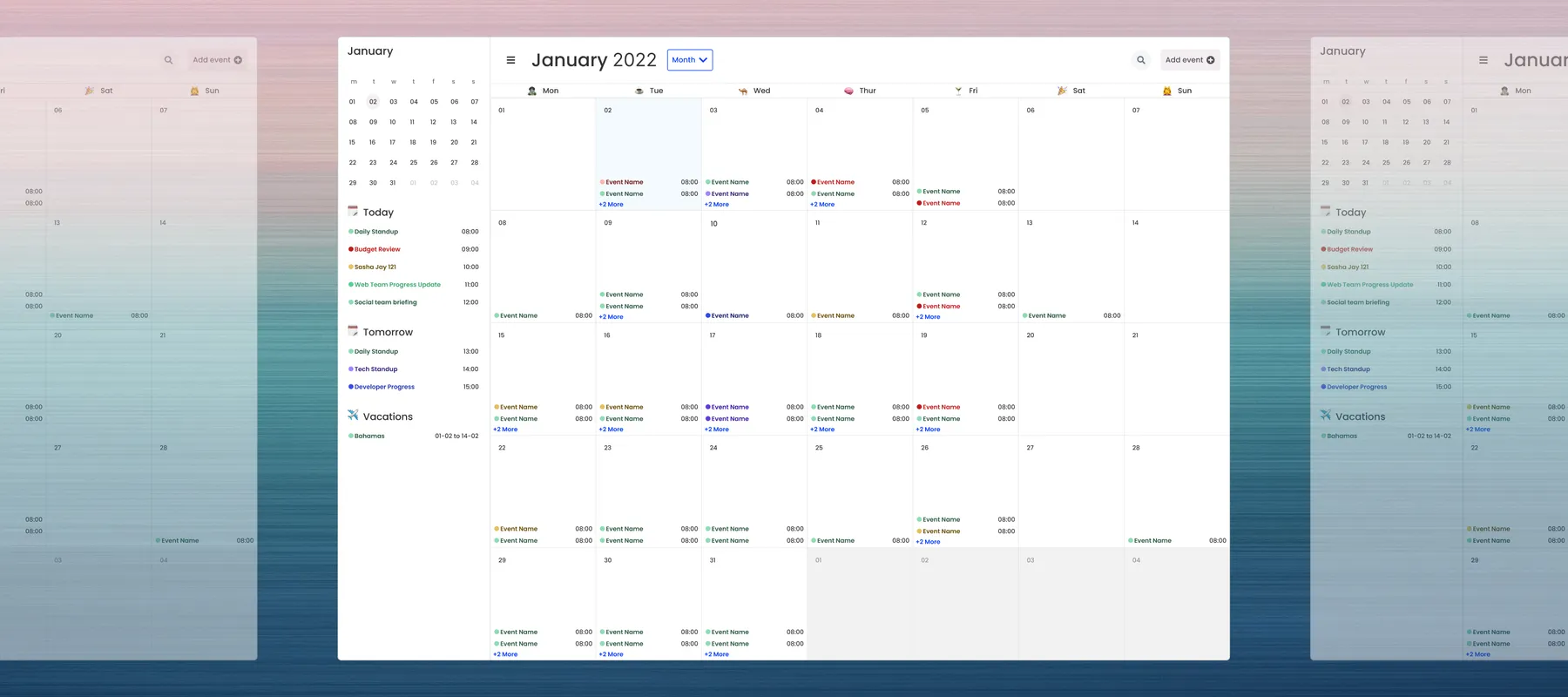Viewport: 1568px width, 697px height.
Task: Open the event on January 25
Action: (x=860, y=541)
